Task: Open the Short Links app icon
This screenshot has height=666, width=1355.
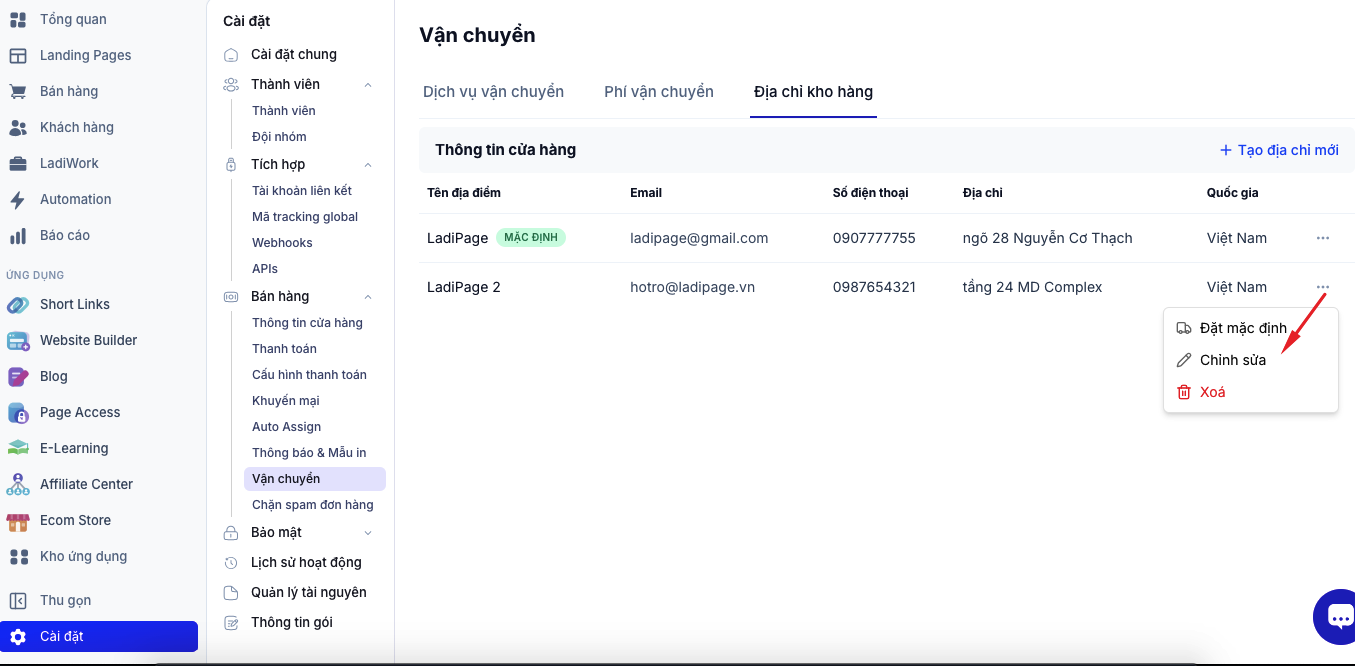Action: (x=18, y=304)
